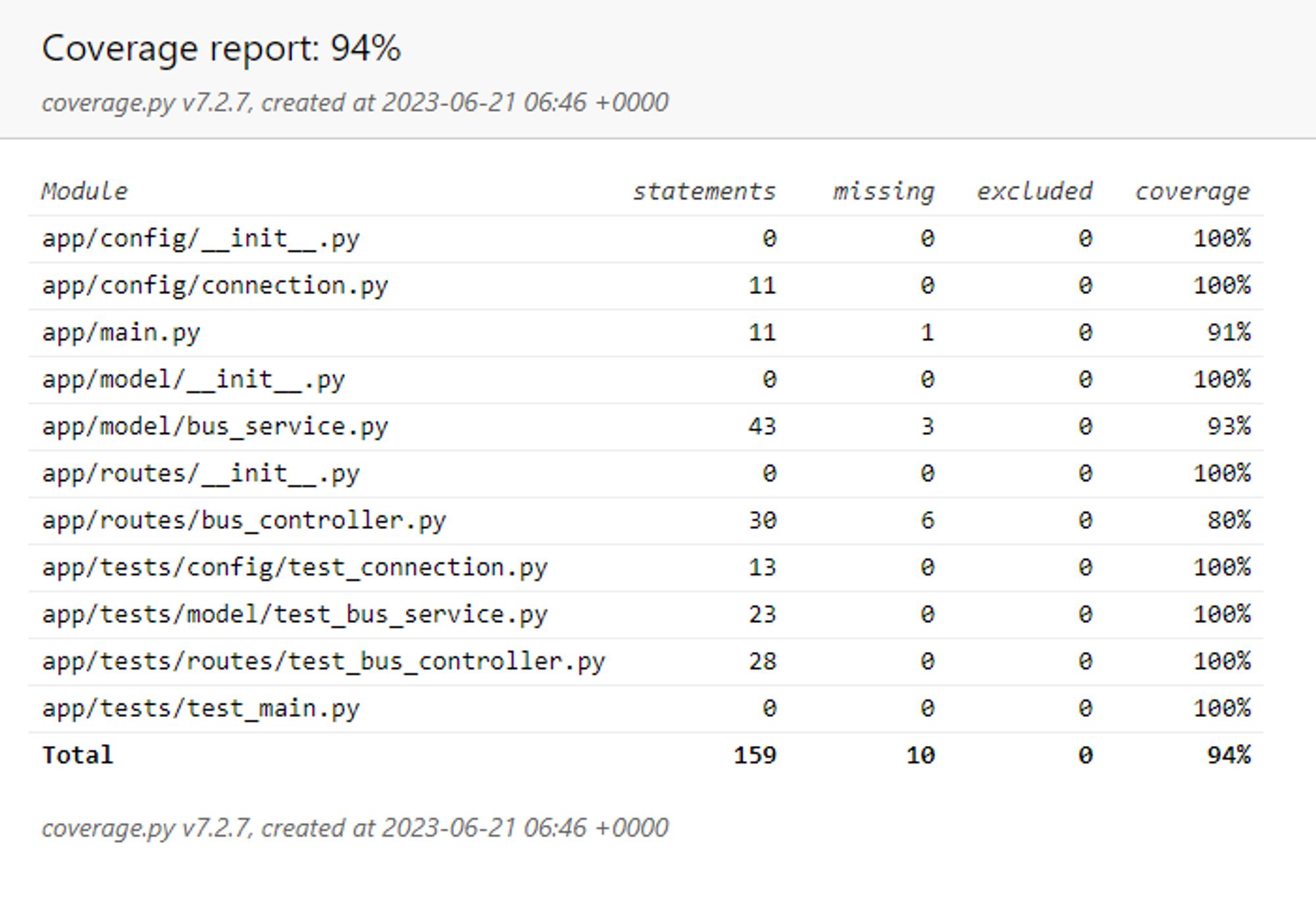This screenshot has width=1316, height=915.
Task: Open app/model/__init__.py coverage page
Action: [x=193, y=379]
